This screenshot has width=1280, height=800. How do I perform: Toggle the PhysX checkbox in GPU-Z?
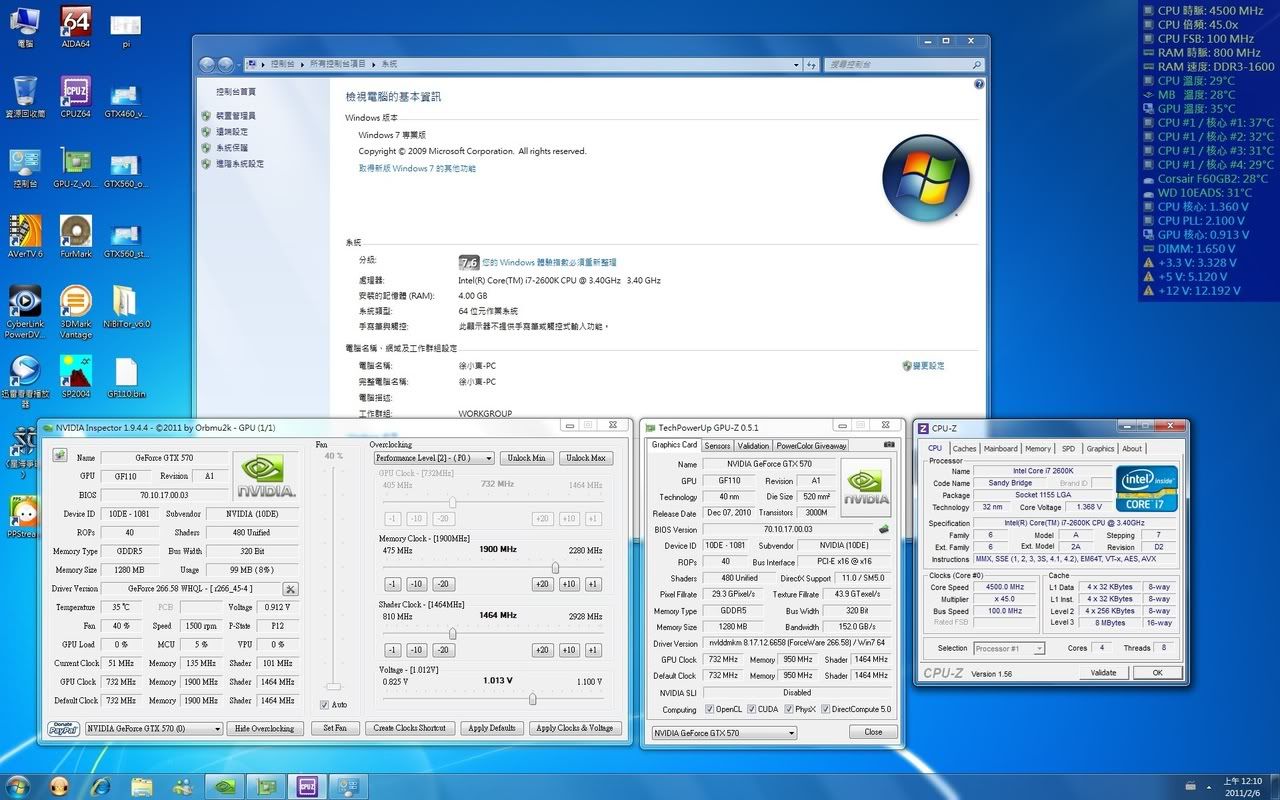(x=790, y=710)
